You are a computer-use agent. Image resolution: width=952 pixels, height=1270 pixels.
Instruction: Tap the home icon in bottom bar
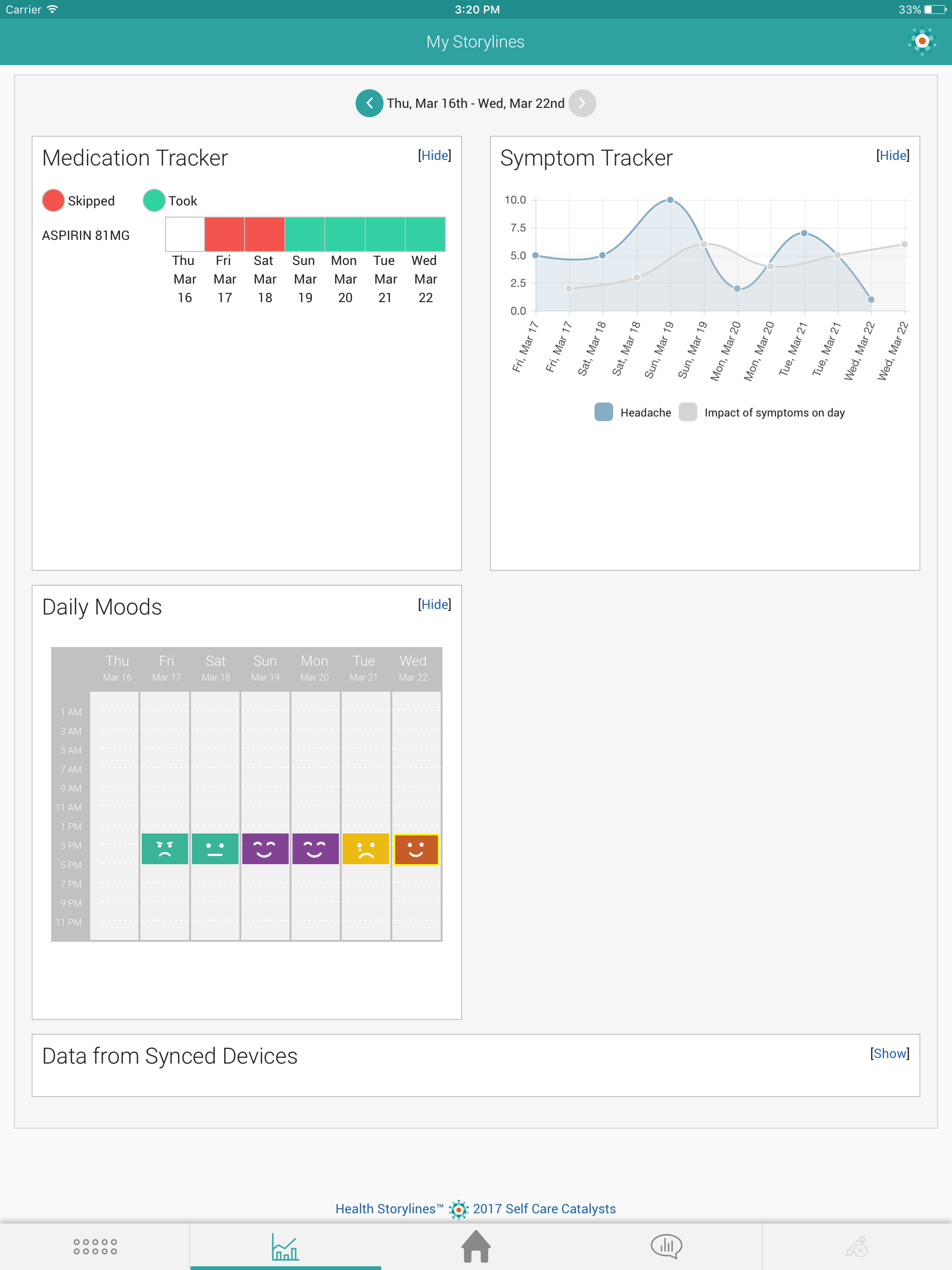pos(476,1246)
